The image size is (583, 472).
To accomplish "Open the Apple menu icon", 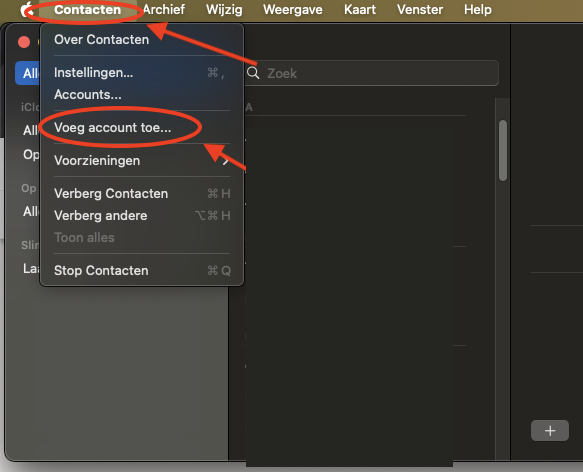I will click(x=26, y=9).
